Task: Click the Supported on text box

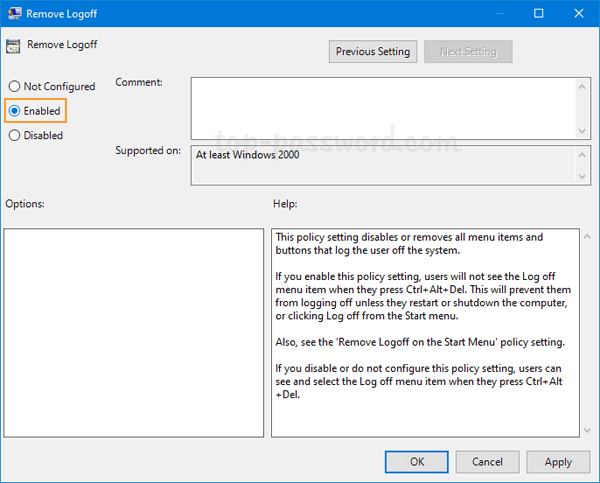Action: [x=383, y=165]
